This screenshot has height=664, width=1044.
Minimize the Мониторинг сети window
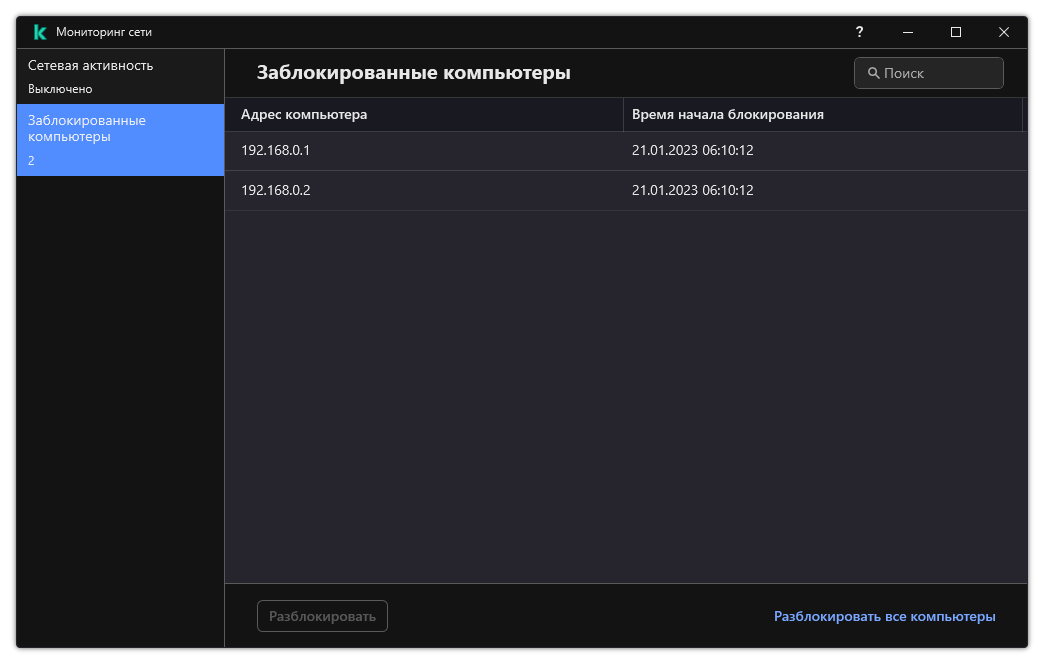907,32
